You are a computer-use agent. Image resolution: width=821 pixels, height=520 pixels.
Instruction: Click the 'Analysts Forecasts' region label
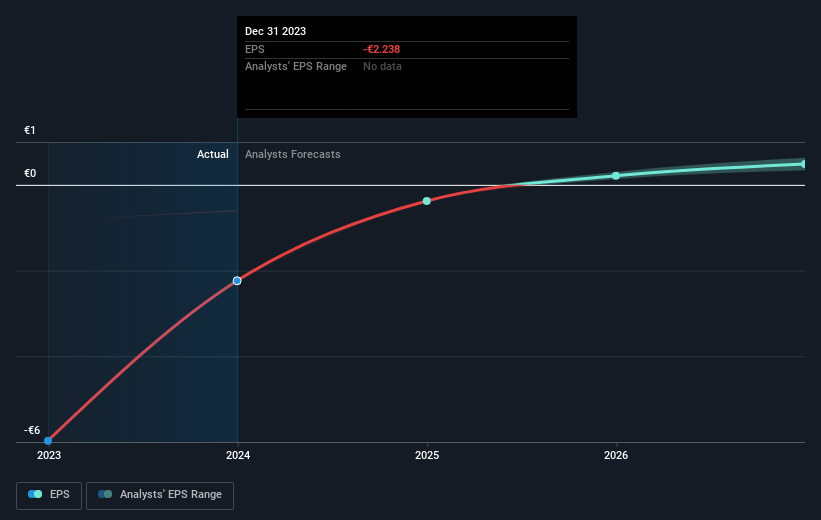click(x=293, y=154)
